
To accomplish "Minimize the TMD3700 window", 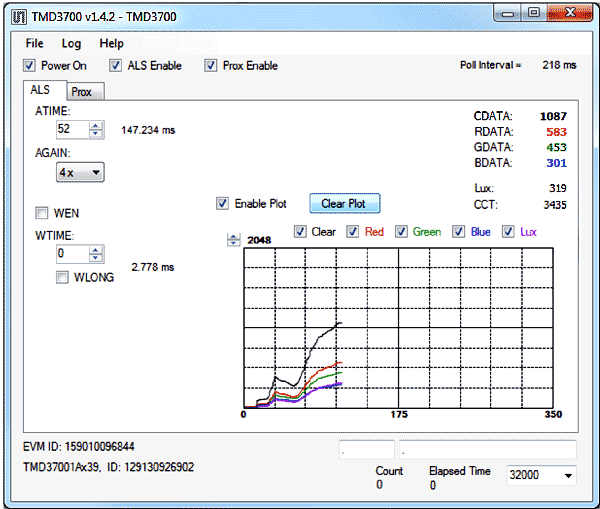I will point(508,14).
